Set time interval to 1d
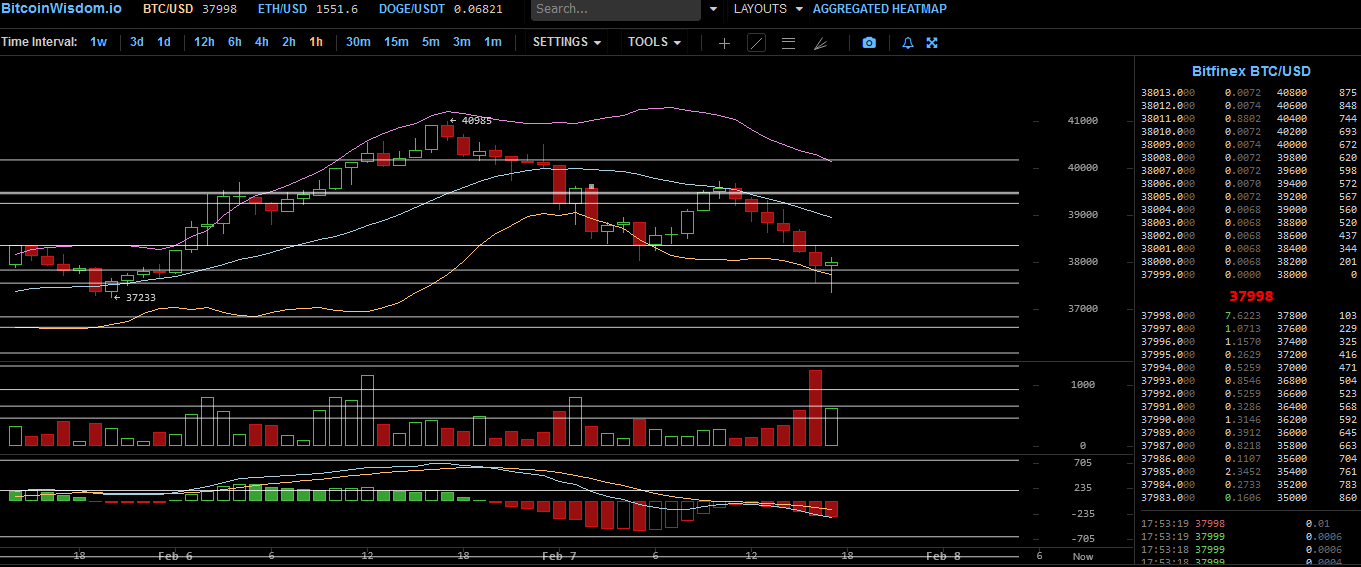 click(x=163, y=42)
